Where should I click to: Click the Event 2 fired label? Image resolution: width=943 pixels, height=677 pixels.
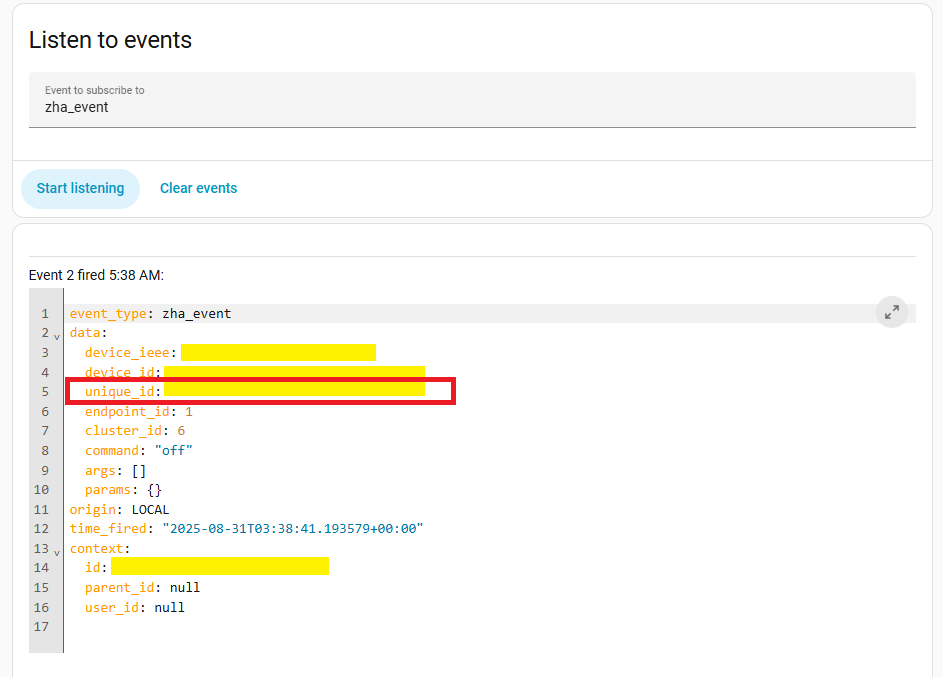96,275
